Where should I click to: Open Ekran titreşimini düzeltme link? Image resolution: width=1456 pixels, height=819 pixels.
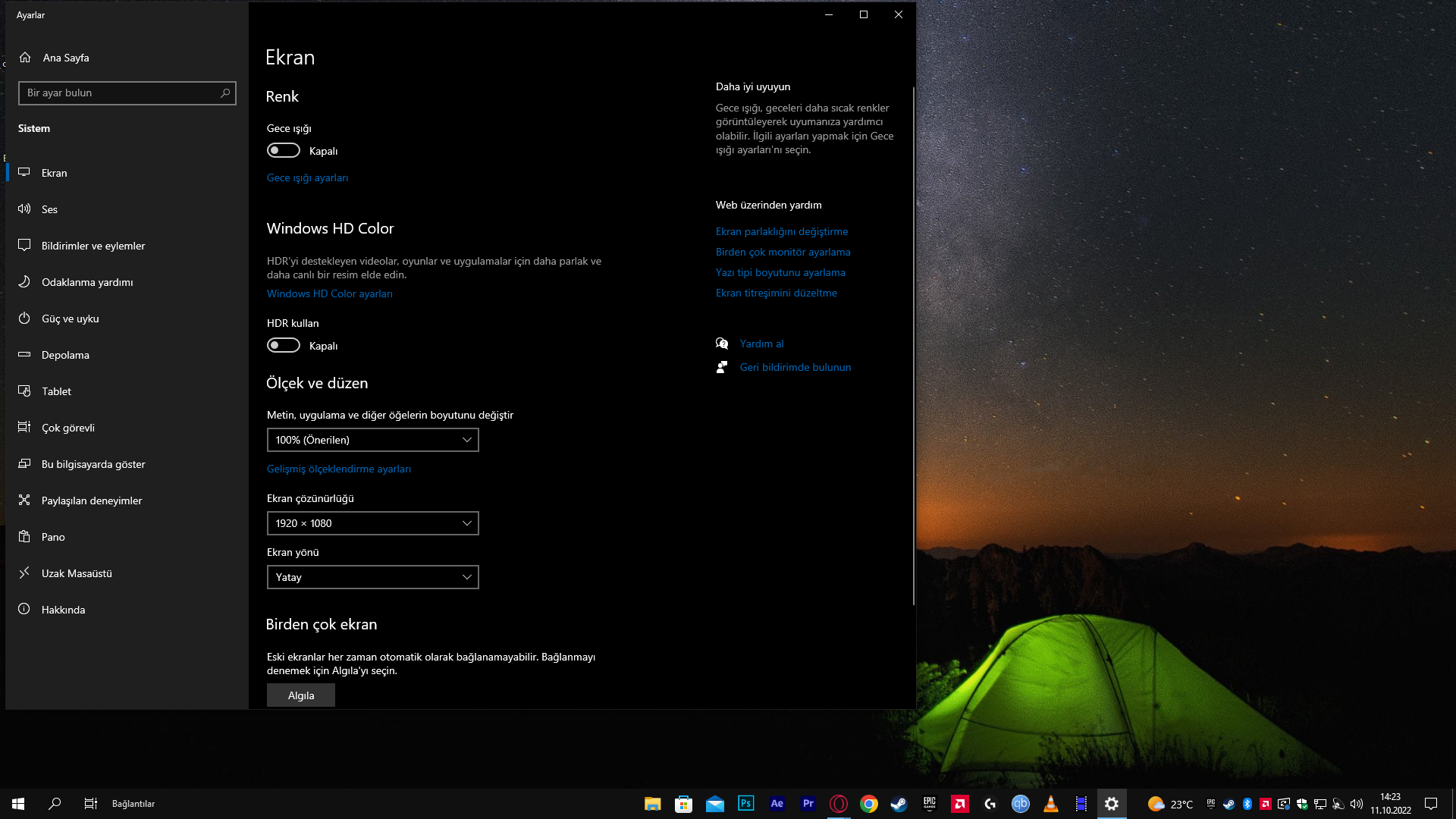click(777, 293)
